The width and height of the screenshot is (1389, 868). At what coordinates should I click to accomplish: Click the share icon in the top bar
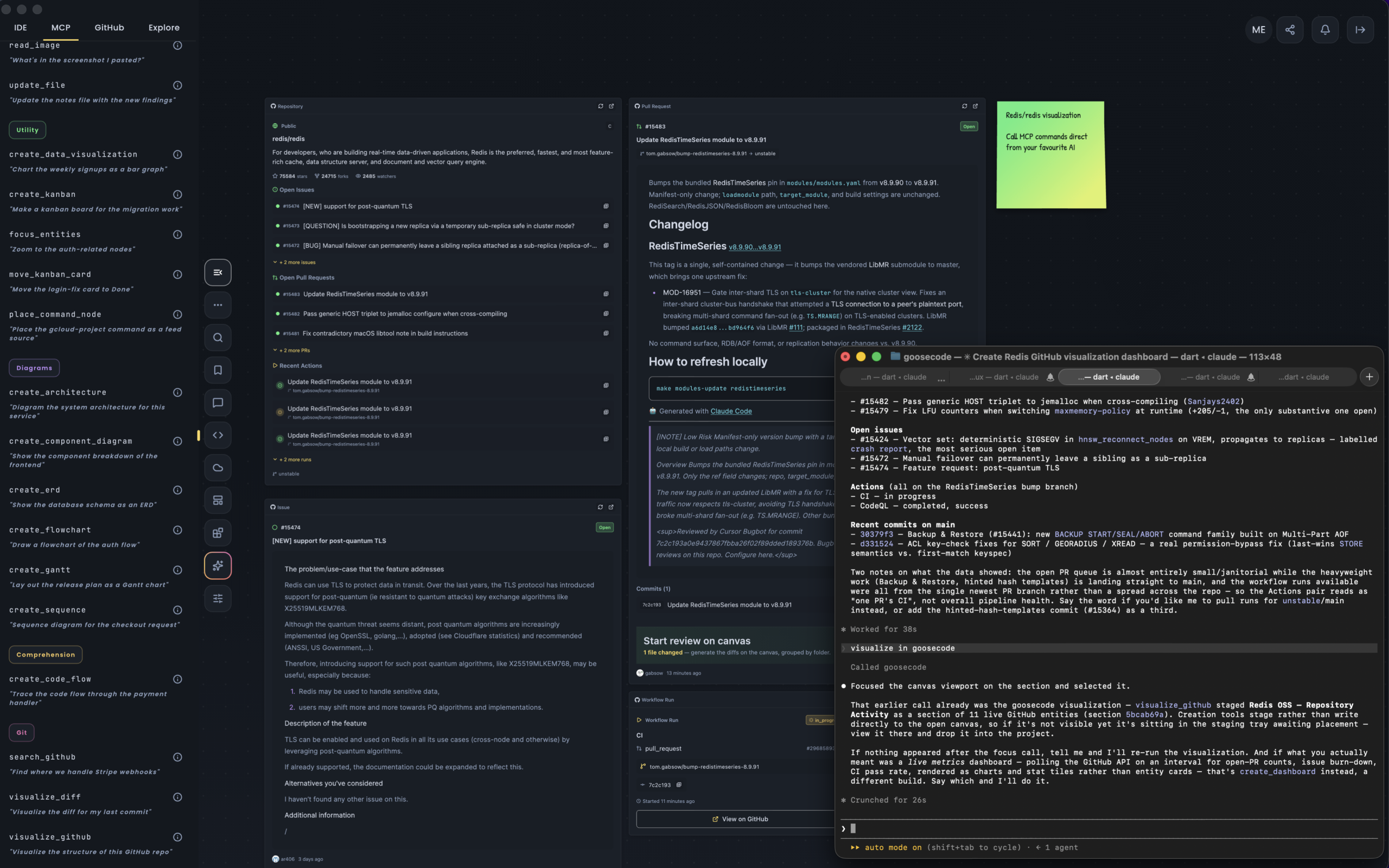(x=1290, y=30)
